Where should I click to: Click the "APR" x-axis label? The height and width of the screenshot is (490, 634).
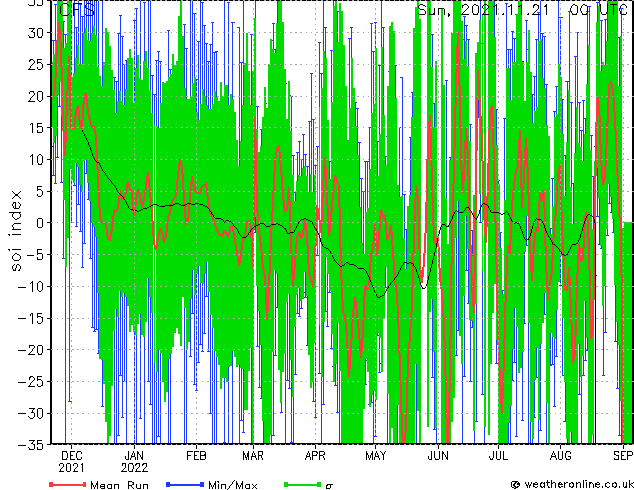pos(315,456)
